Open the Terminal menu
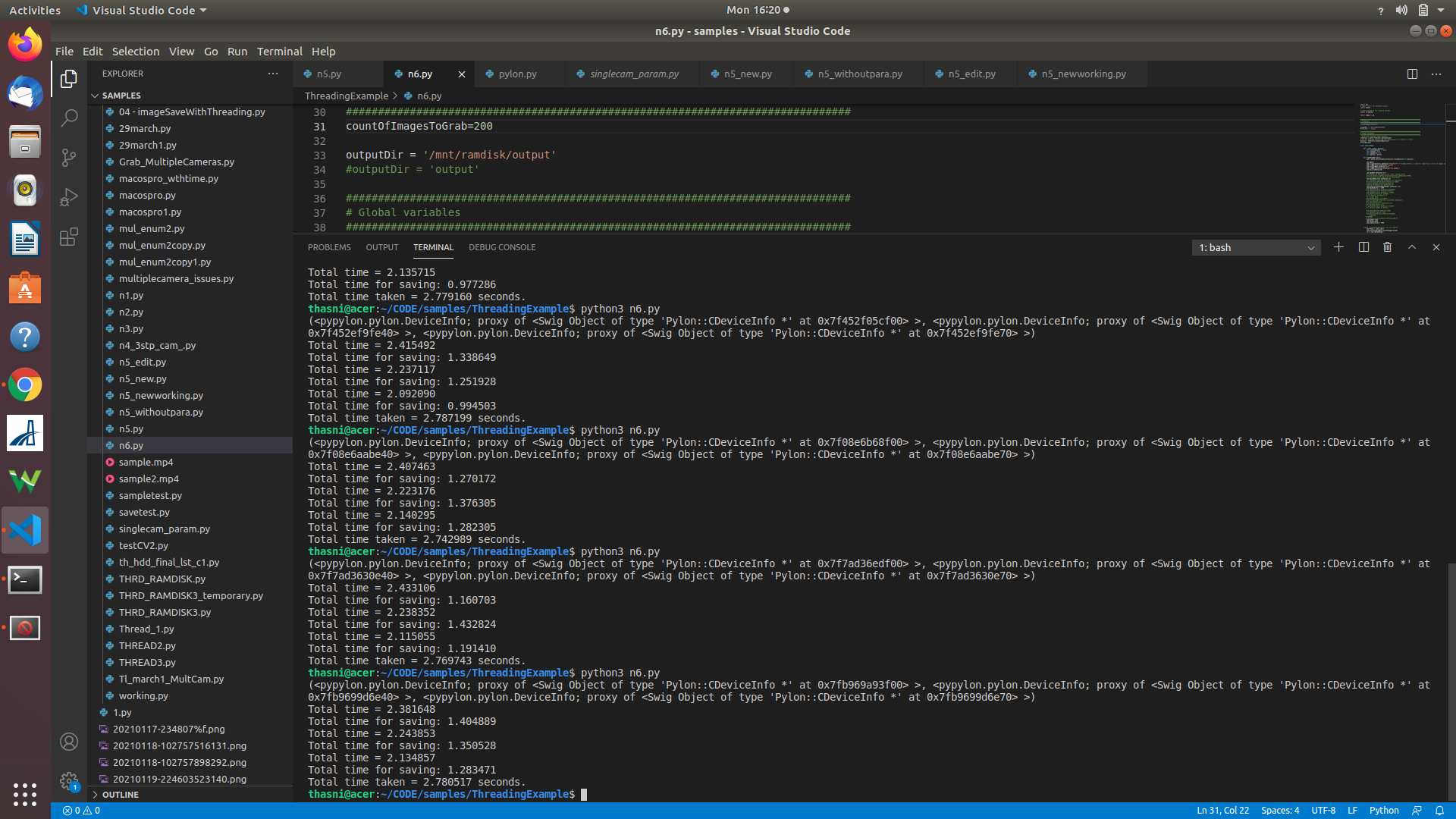Viewport: 1456px width, 819px height. 279,51
